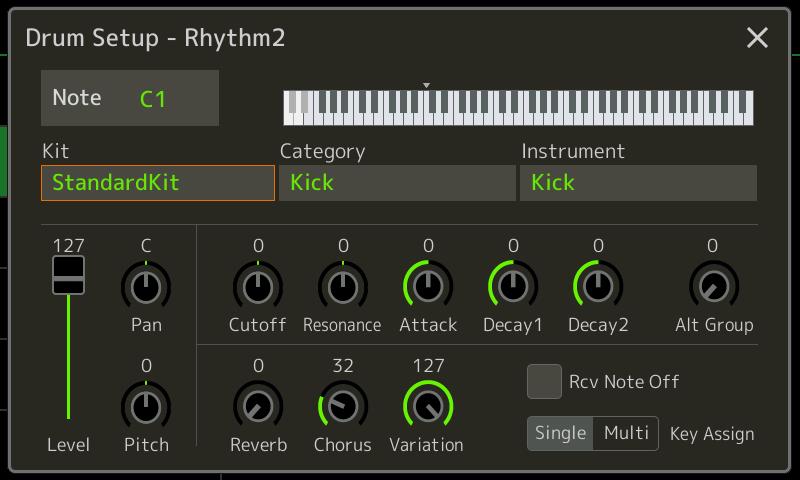Image resolution: width=800 pixels, height=480 pixels.
Task: Click the piano keyboard note display
Action: pos(518,108)
